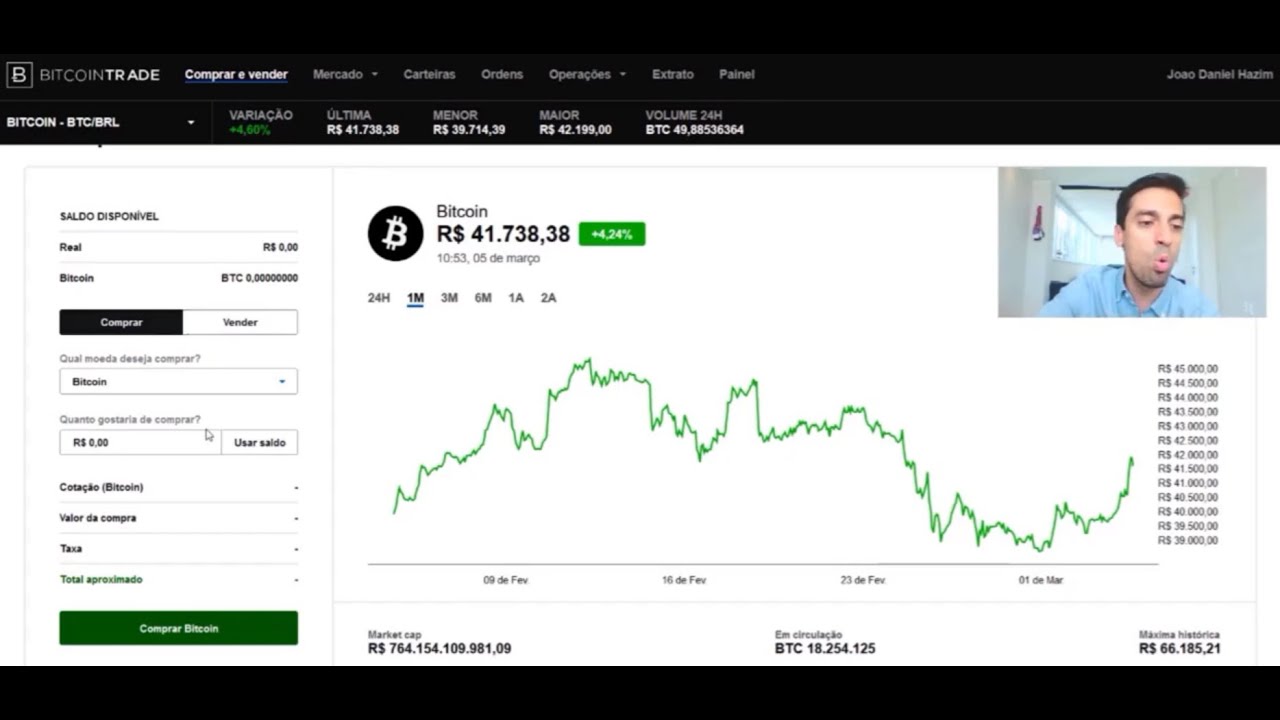Expand the Operações menu arrow
Viewport: 1280px width, 720px height.
(622, 75)
